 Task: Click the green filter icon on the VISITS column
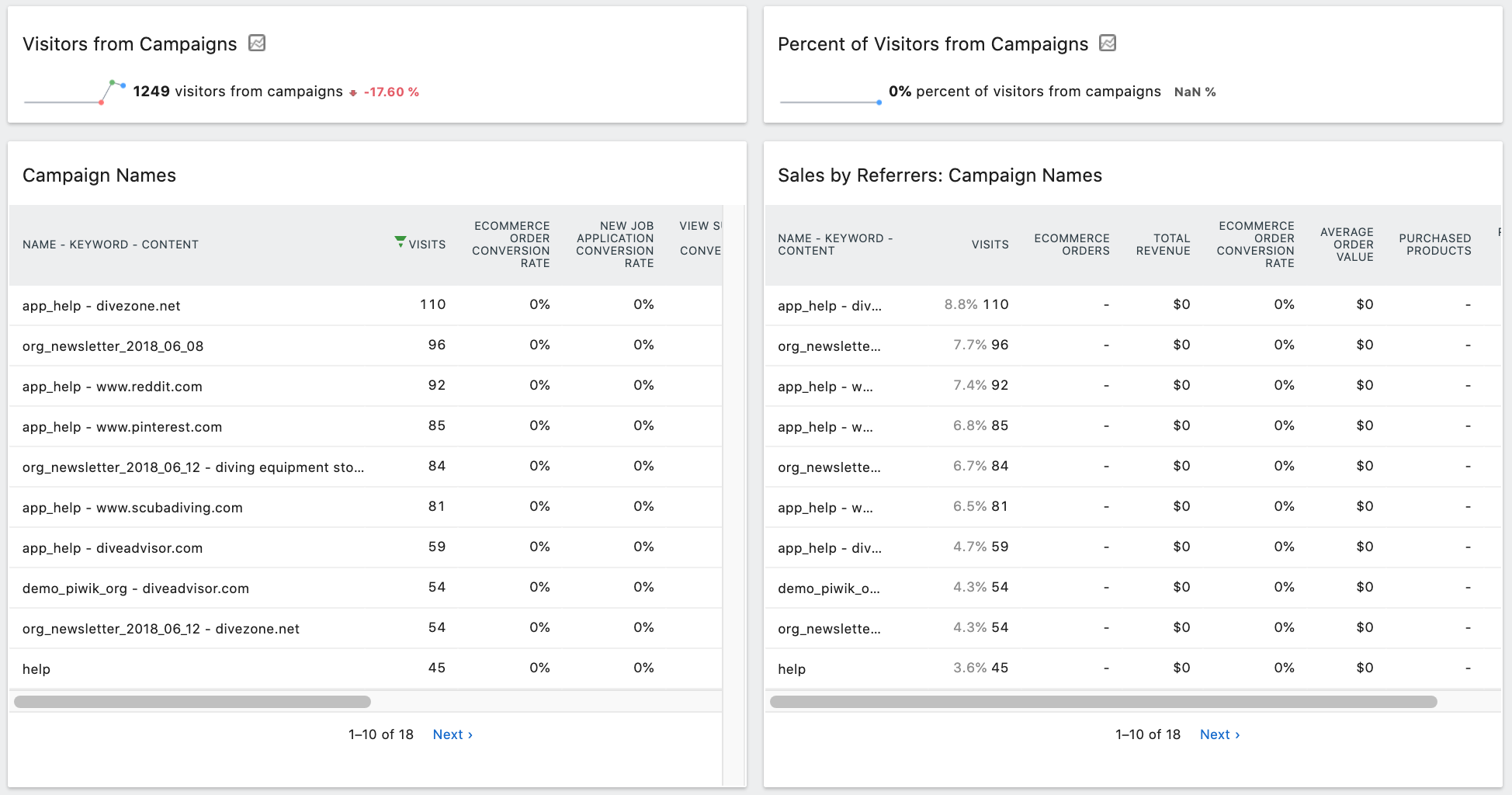(x=400, y=242)
